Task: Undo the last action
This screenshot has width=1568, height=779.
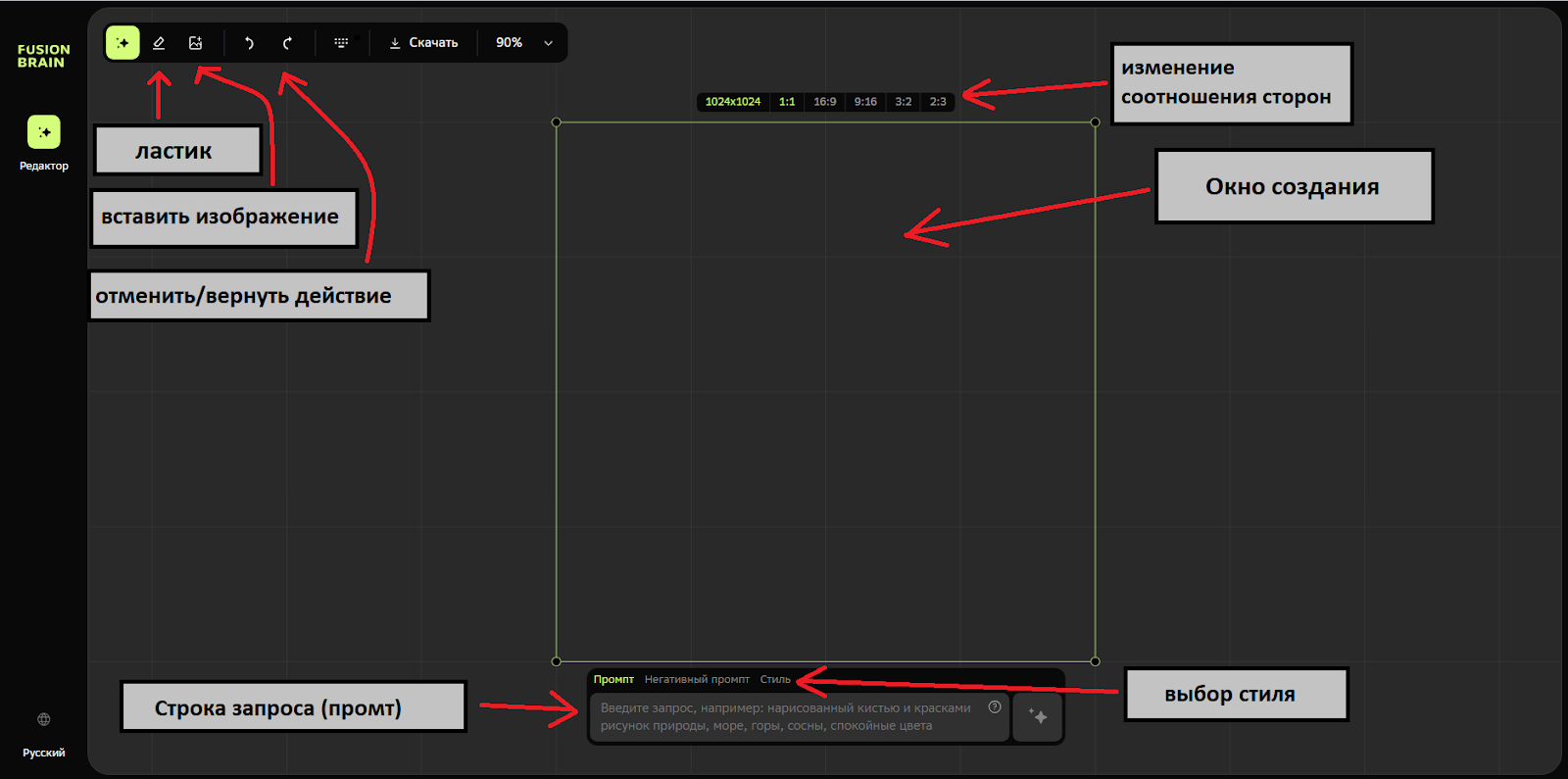Action: [x=249, y=43]
